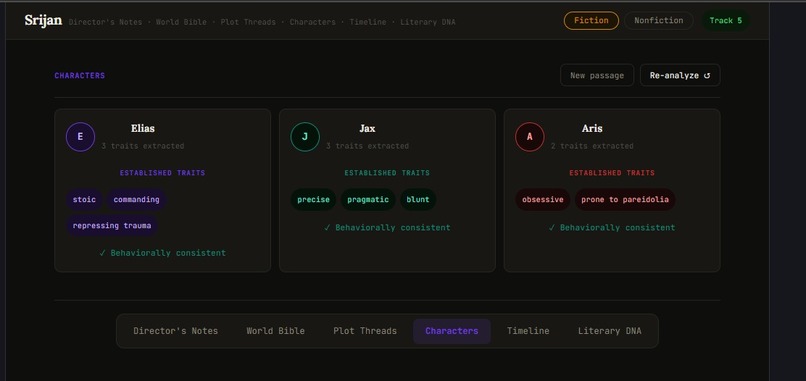The height and width of the screenshot is (381, 806).
Task: Click 'Established Traits' label in Elias card
Action: [162, 173]
